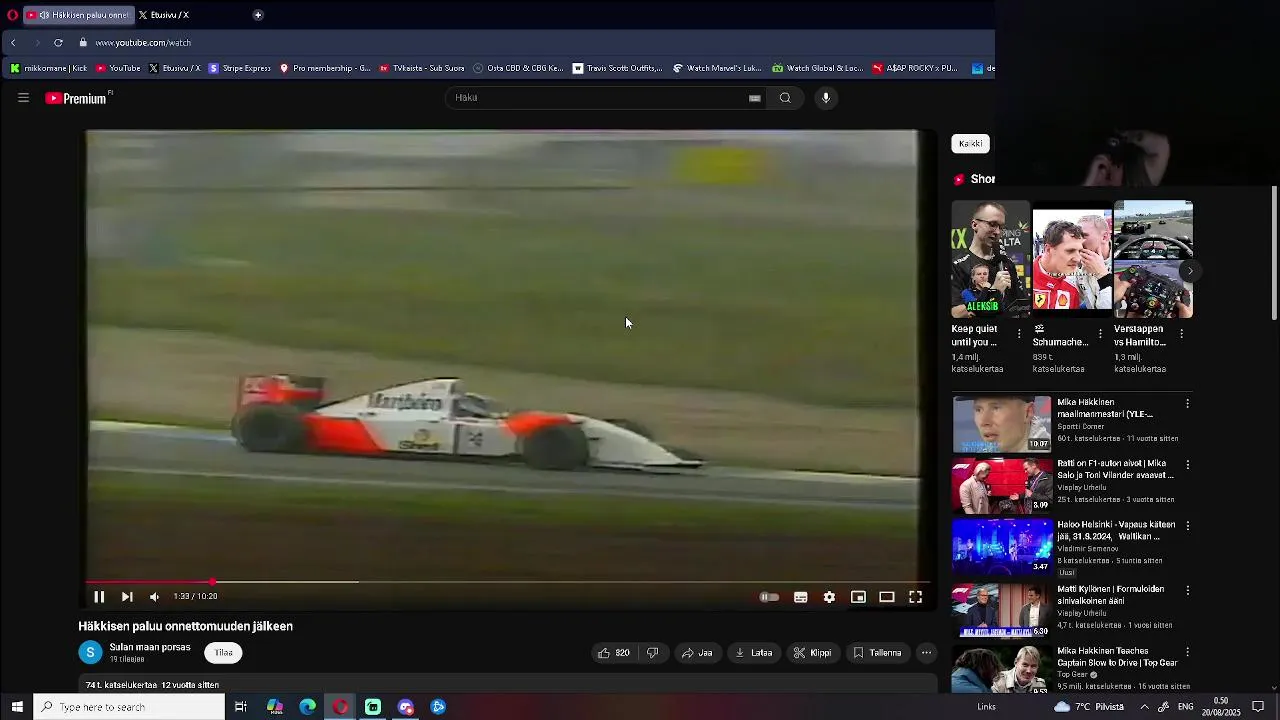Open Mika Häkkinen maailmanmestari video
This screenshot has height=720, width=1280.
1002,424
